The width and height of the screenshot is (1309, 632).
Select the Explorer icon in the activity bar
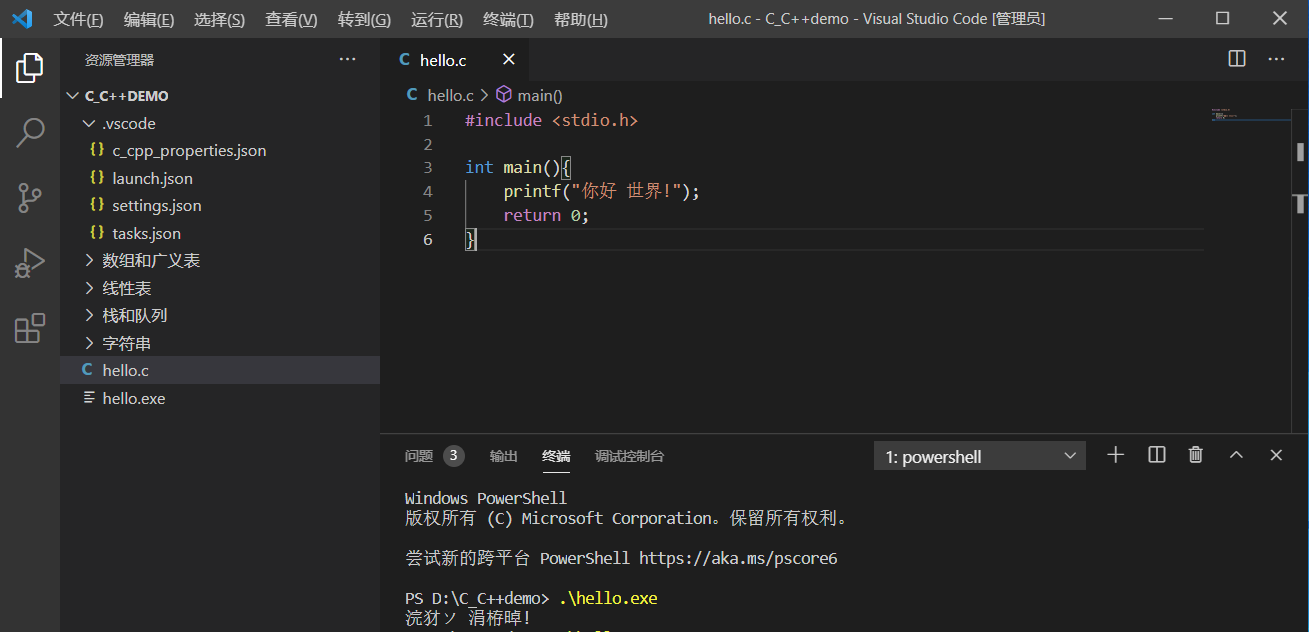[x=29, y=67]
